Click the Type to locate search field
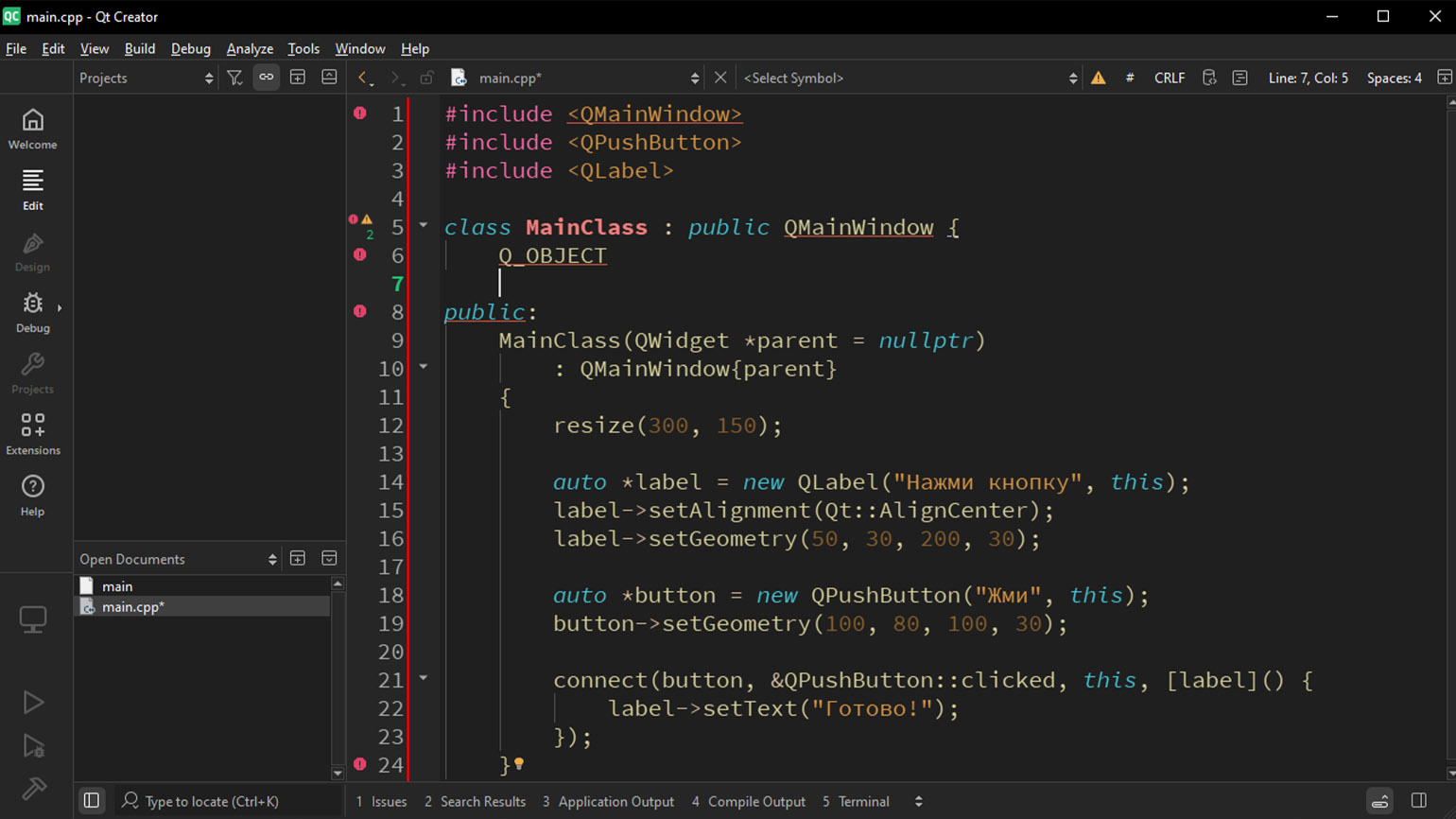 click(212, 802)
